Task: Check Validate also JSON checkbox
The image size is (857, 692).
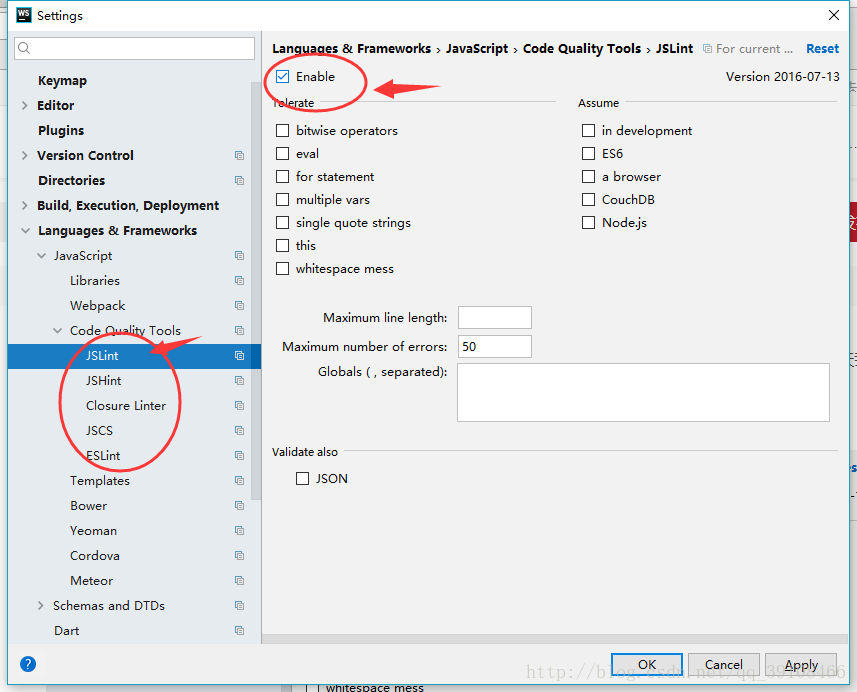Action: coord(302,479)
